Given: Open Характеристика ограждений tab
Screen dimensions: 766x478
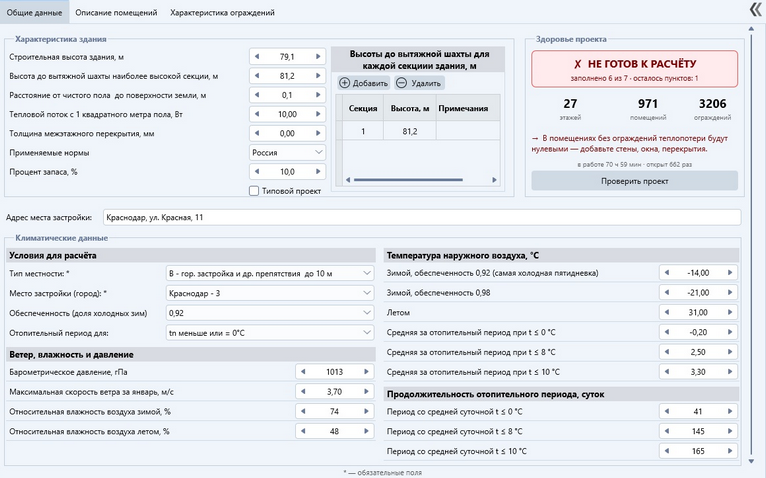Looking at the screenshot, I should point(222,13).
